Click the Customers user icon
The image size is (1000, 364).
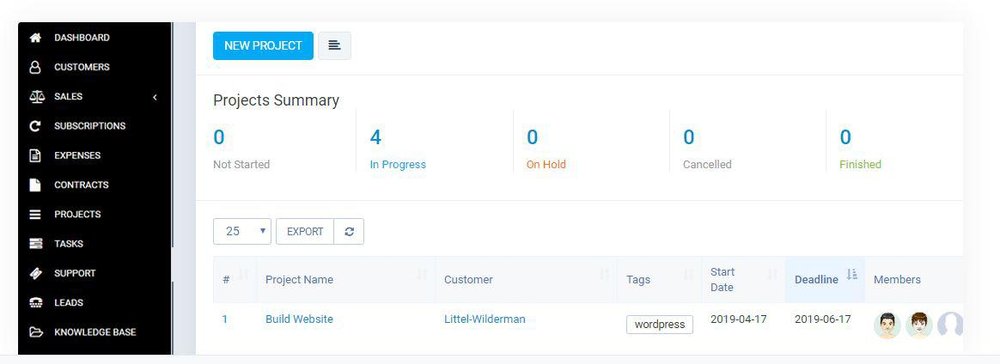tap(36, 67)
